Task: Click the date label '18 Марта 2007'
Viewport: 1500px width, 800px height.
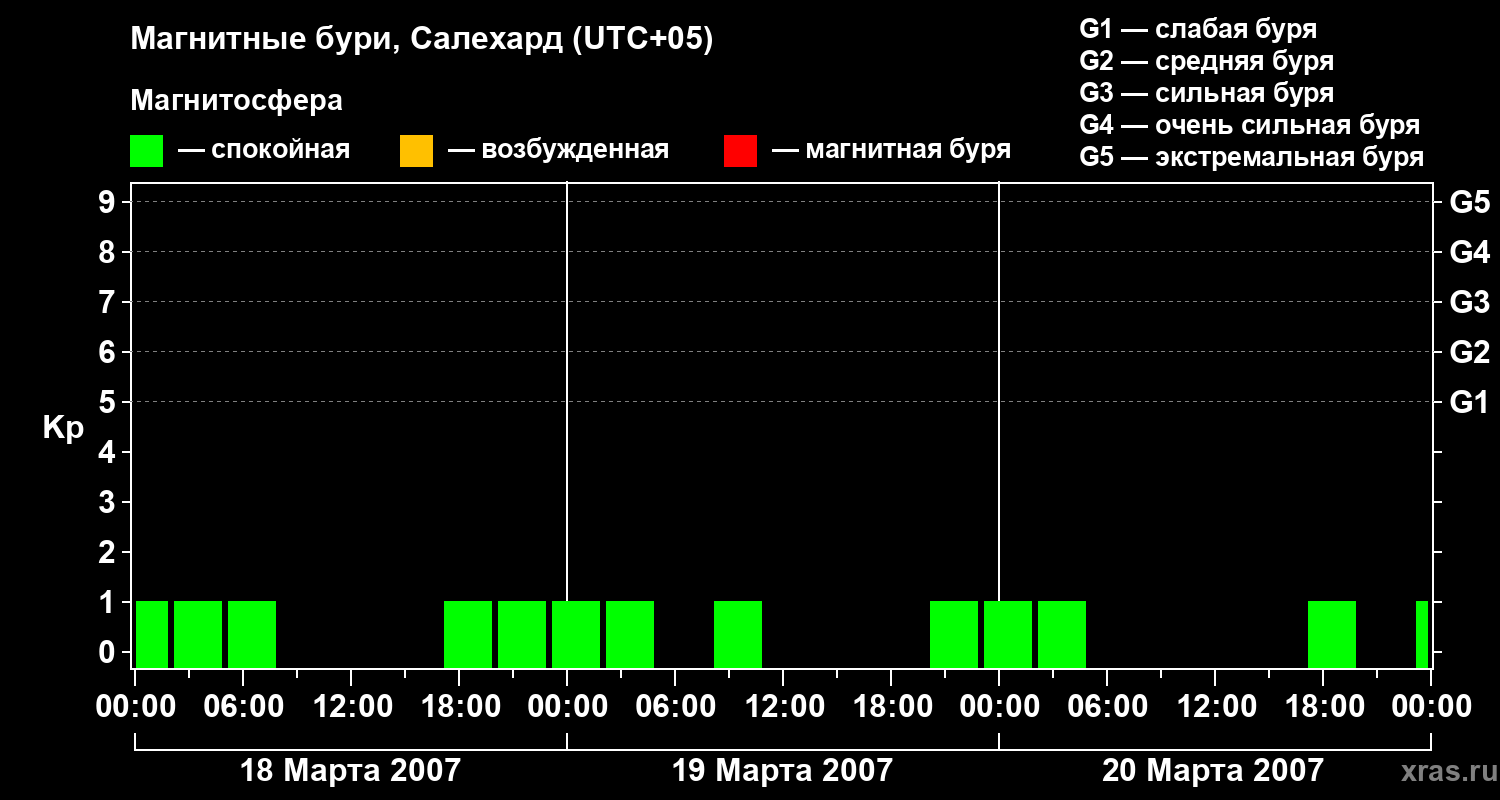Action: [x=350, y=771]
